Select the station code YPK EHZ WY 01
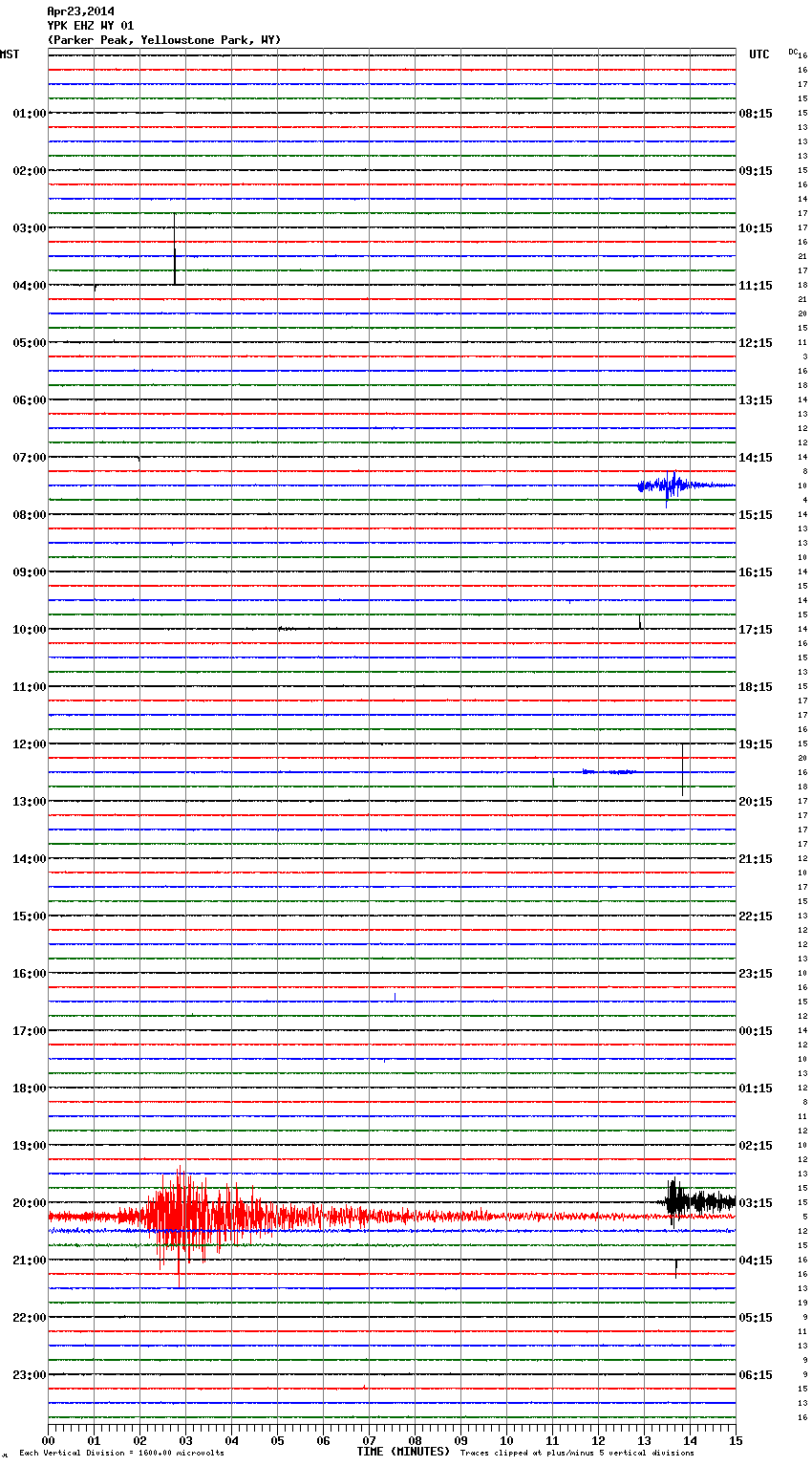The image size is (812, 1466). 91,26
